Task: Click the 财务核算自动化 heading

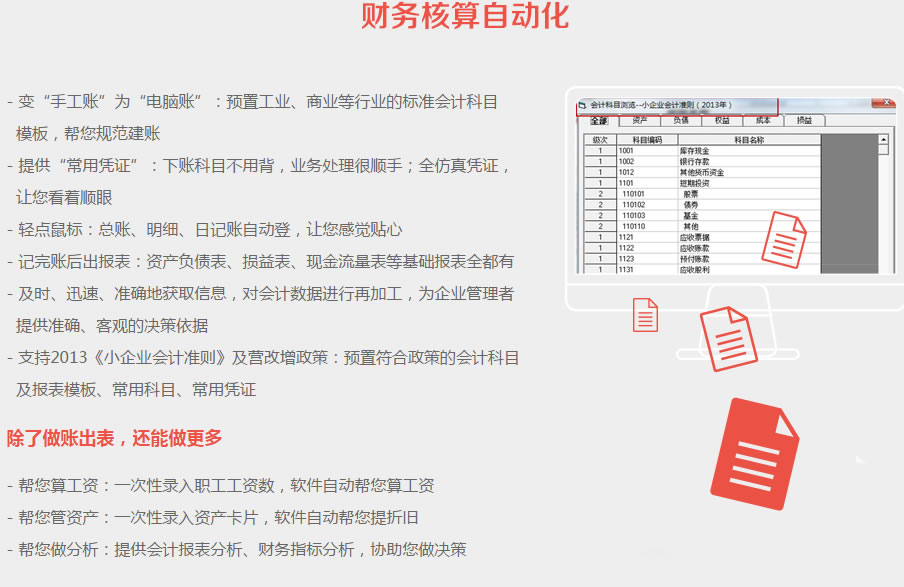Action: [465, 16]
